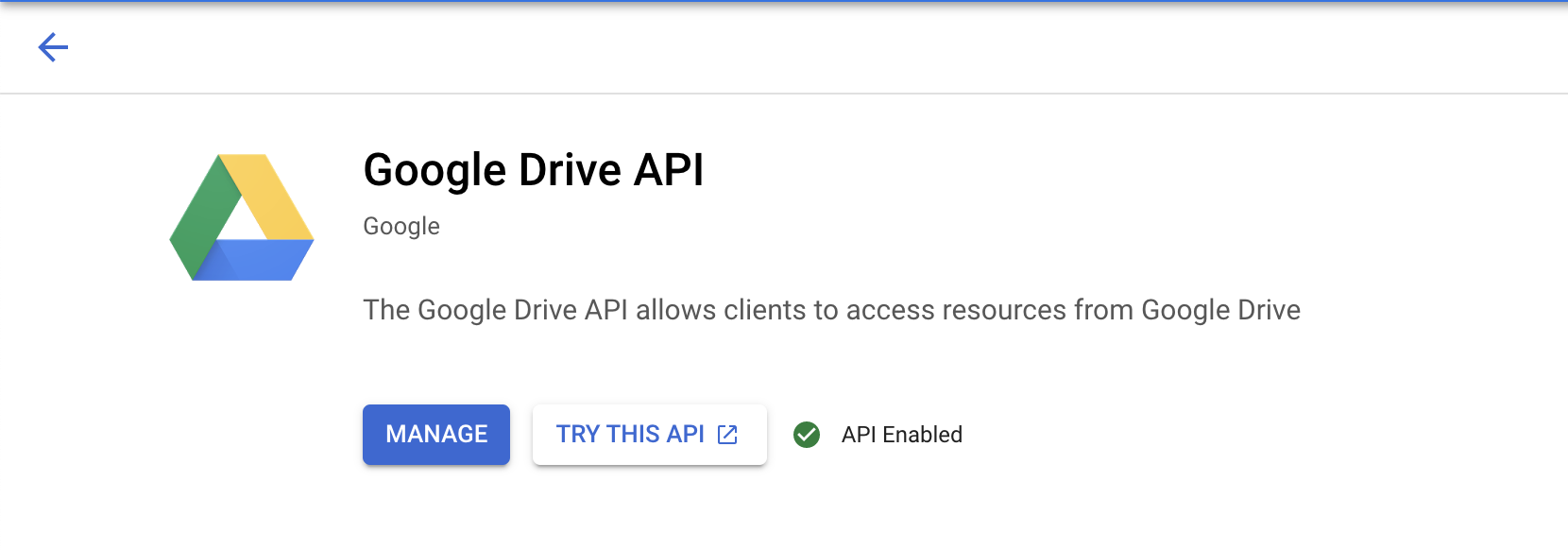Click the horizontal divider below the header
The image size is (1568, 550).
point(784,94)
